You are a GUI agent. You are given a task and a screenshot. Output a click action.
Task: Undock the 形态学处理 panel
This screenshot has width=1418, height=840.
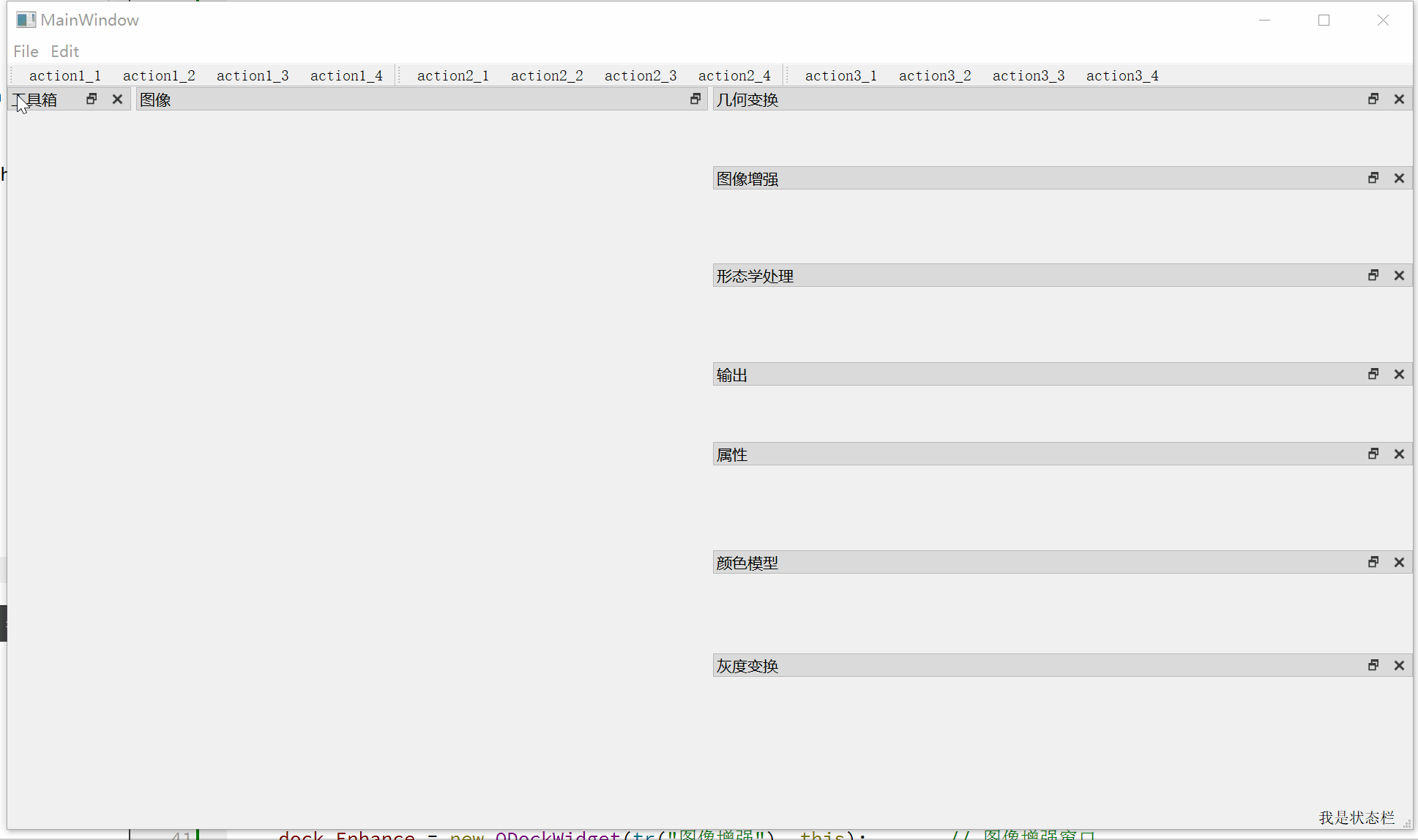1373,275
